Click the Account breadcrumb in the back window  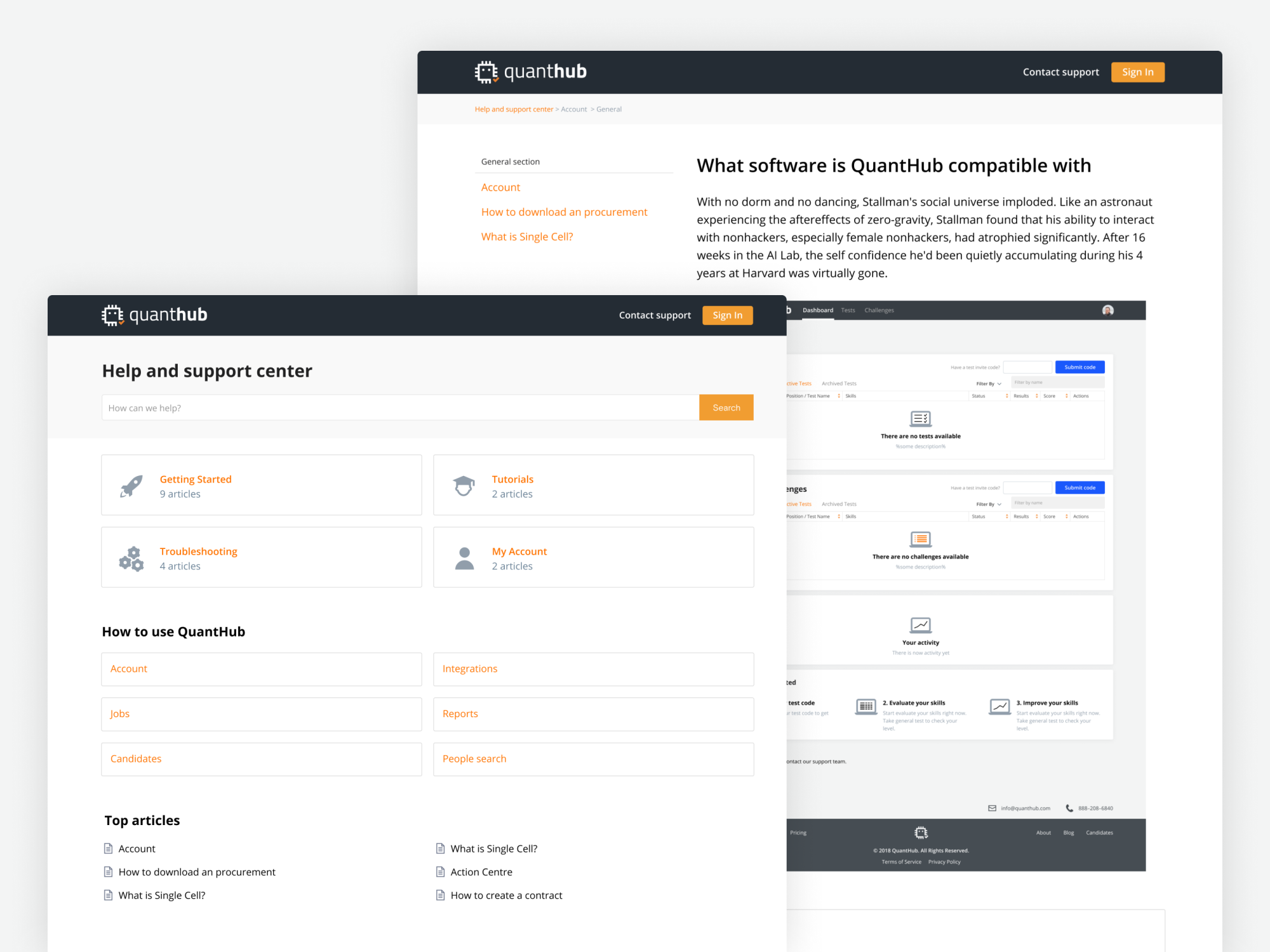pyautogui.click(x=574, y=109)
